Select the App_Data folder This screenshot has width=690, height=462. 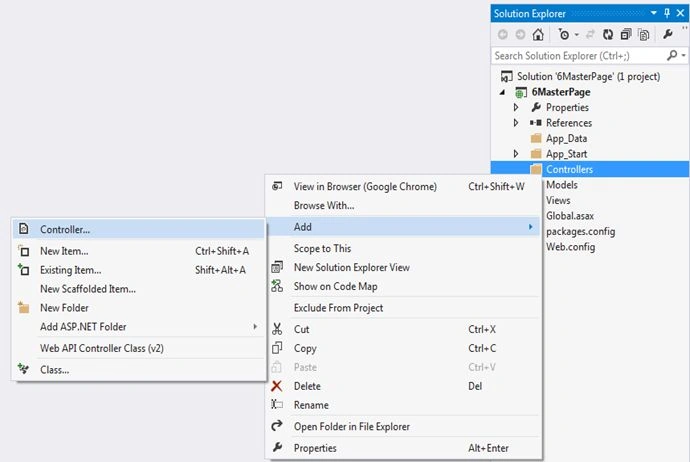pos(566,139)
